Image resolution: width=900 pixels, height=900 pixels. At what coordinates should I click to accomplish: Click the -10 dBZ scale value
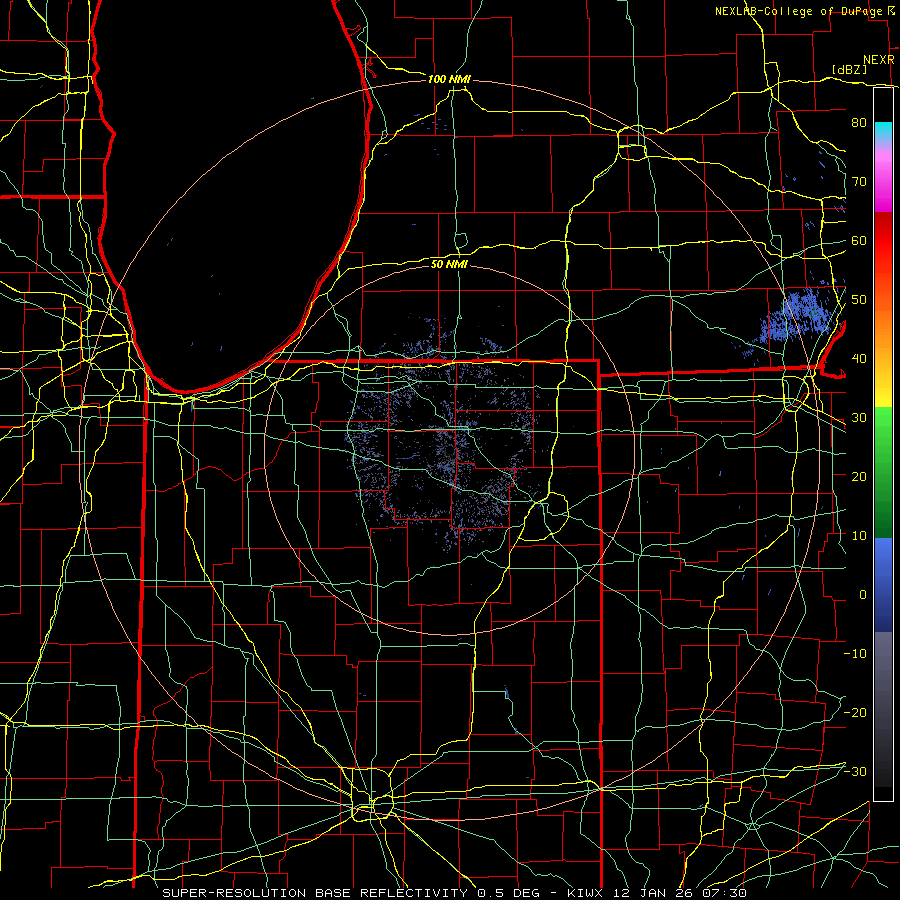855,654
